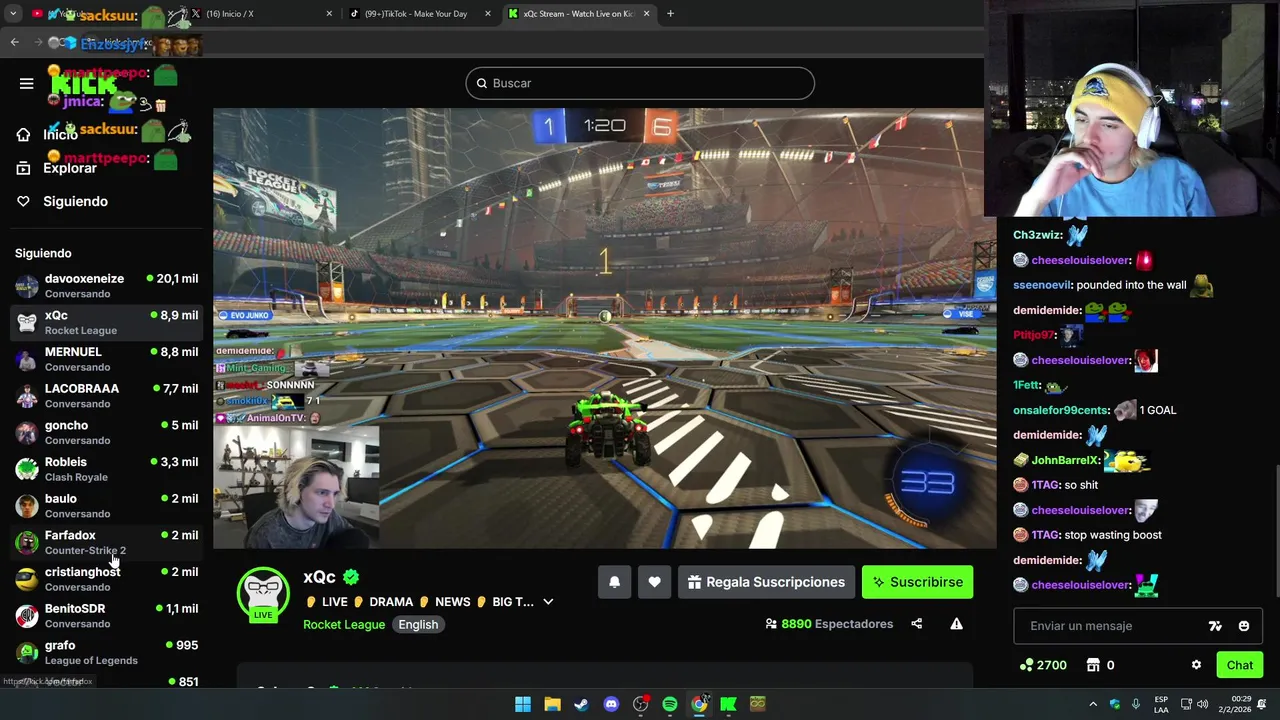
Task: Close the TikTok browser tab
Action: 488,14
